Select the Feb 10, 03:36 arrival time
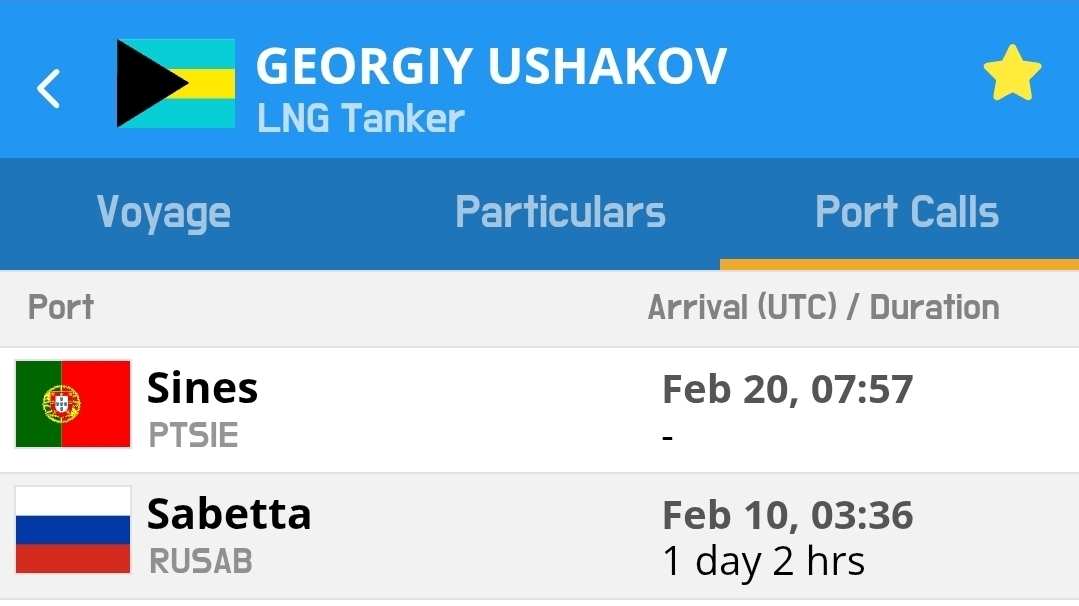1079x606 pixels. pyautogui.click(x=788, y=515)
